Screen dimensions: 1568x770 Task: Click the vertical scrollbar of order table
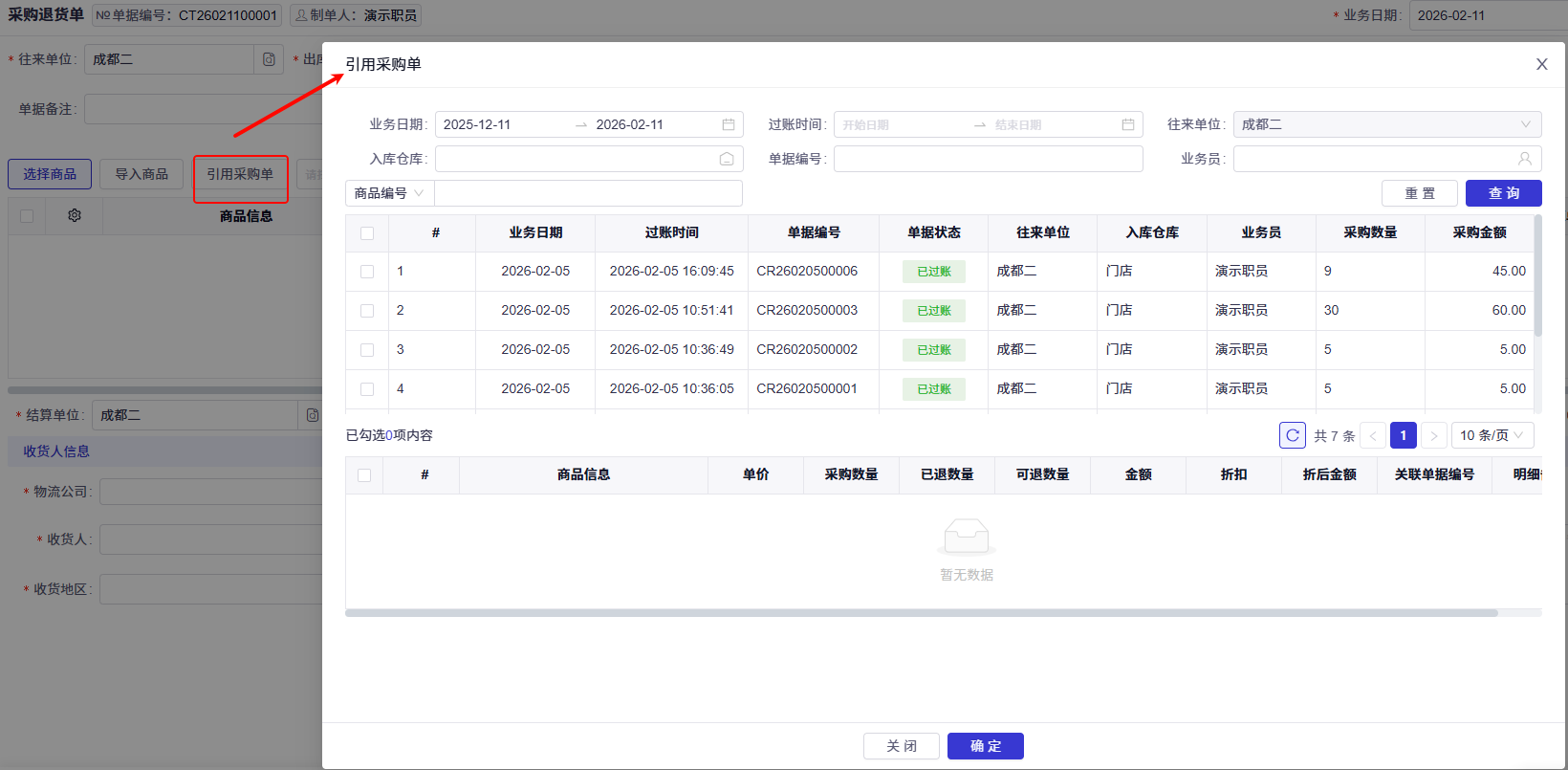[1537, 275]
